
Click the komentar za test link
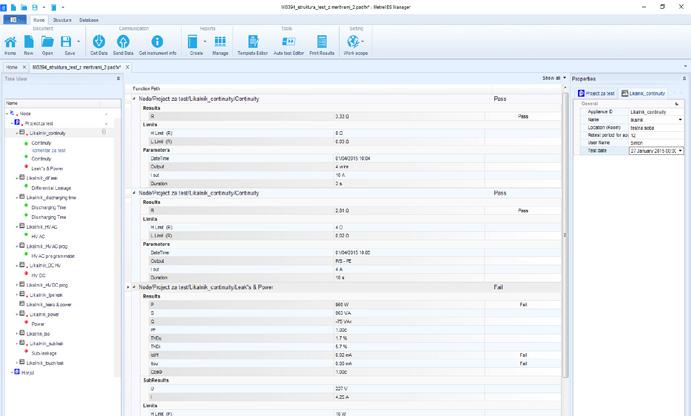pyautogui.click(x=48, y=151)
